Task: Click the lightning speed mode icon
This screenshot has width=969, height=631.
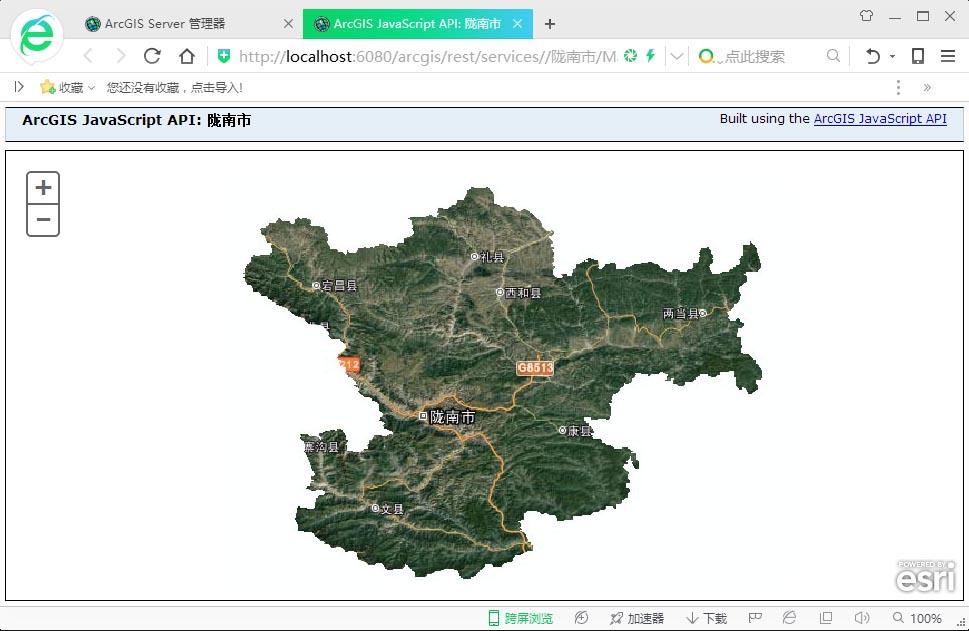Action: (650, 56)
